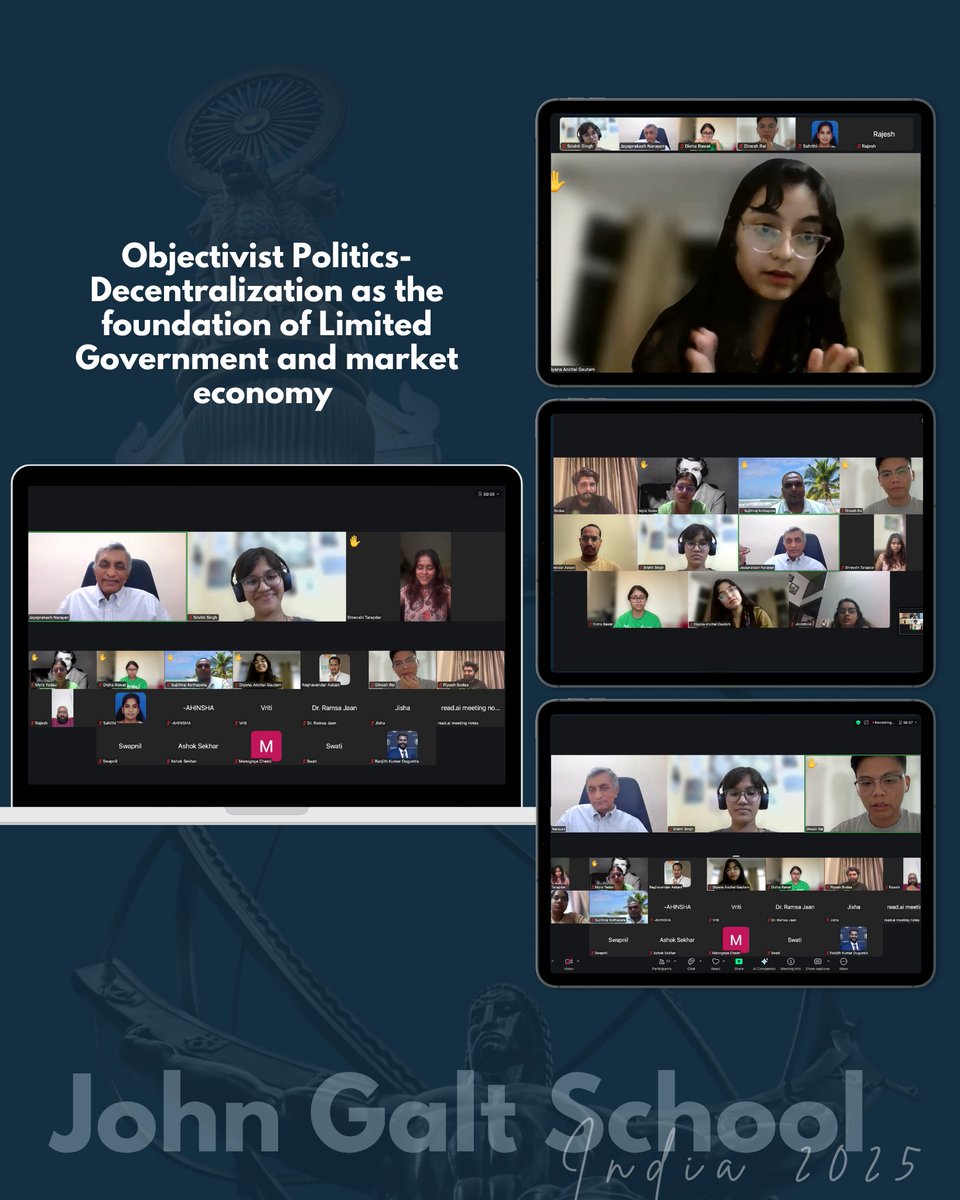
Task: Select Disha Rawat's tile on middle tablet
Action: pos(637,600)
